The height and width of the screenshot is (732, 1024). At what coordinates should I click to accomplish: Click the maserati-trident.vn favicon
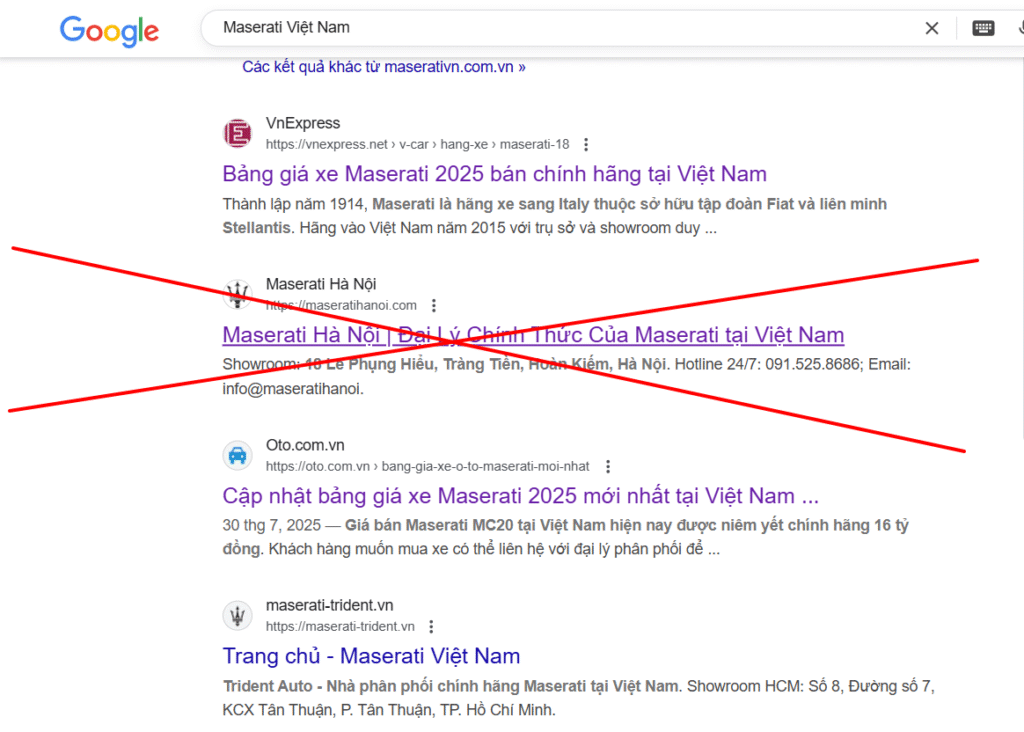pos(237,616)
